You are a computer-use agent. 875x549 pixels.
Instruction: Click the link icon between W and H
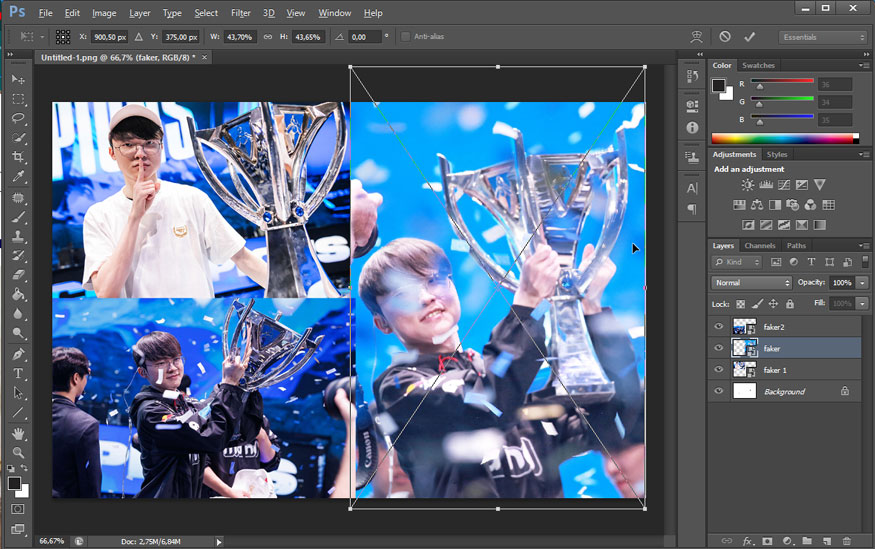[x=268, y=37]
